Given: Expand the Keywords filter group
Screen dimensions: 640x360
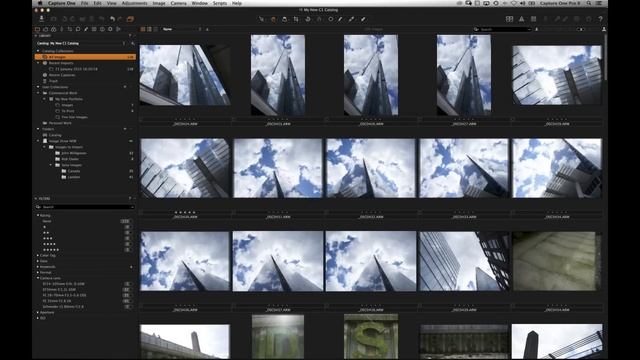Looking at the screenshot, I should (38, 267).
